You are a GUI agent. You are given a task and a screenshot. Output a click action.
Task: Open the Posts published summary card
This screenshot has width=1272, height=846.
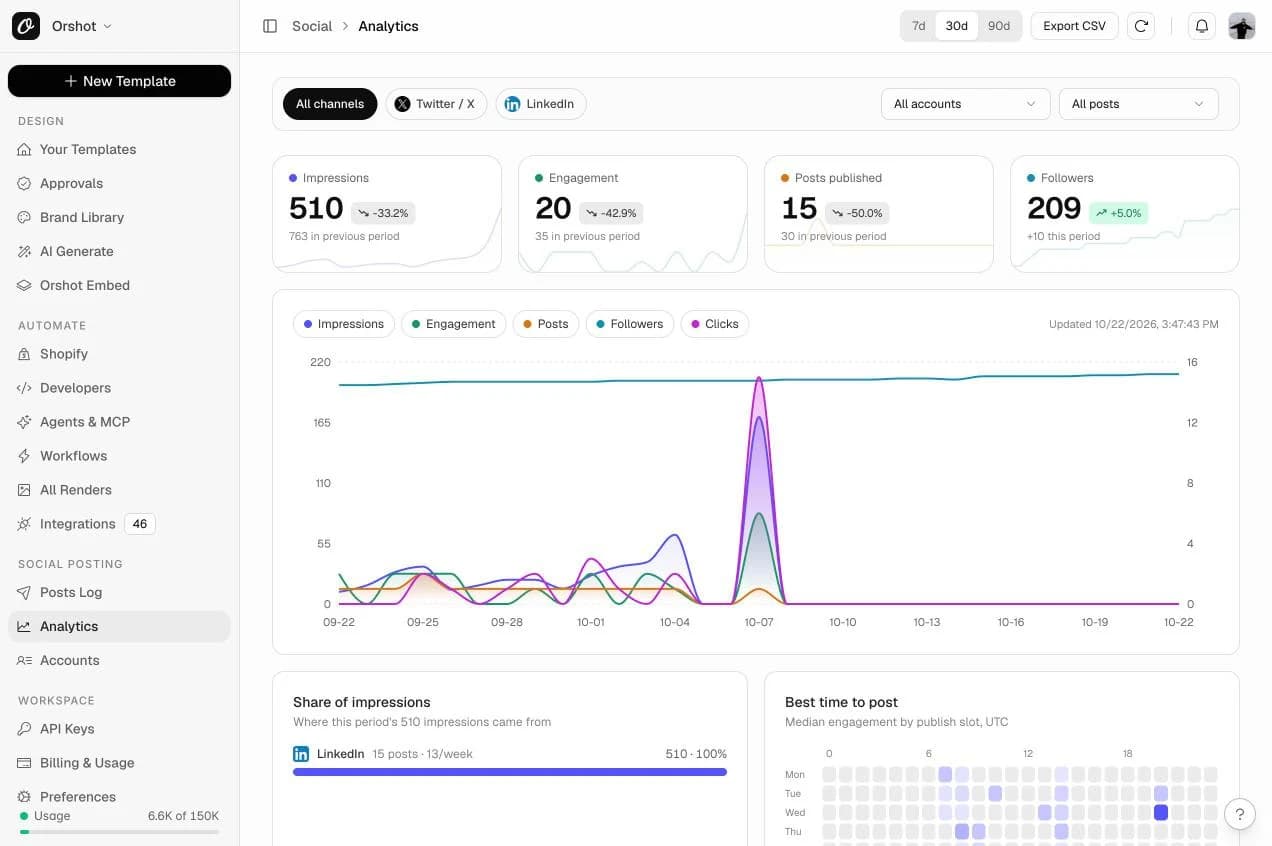879,214
